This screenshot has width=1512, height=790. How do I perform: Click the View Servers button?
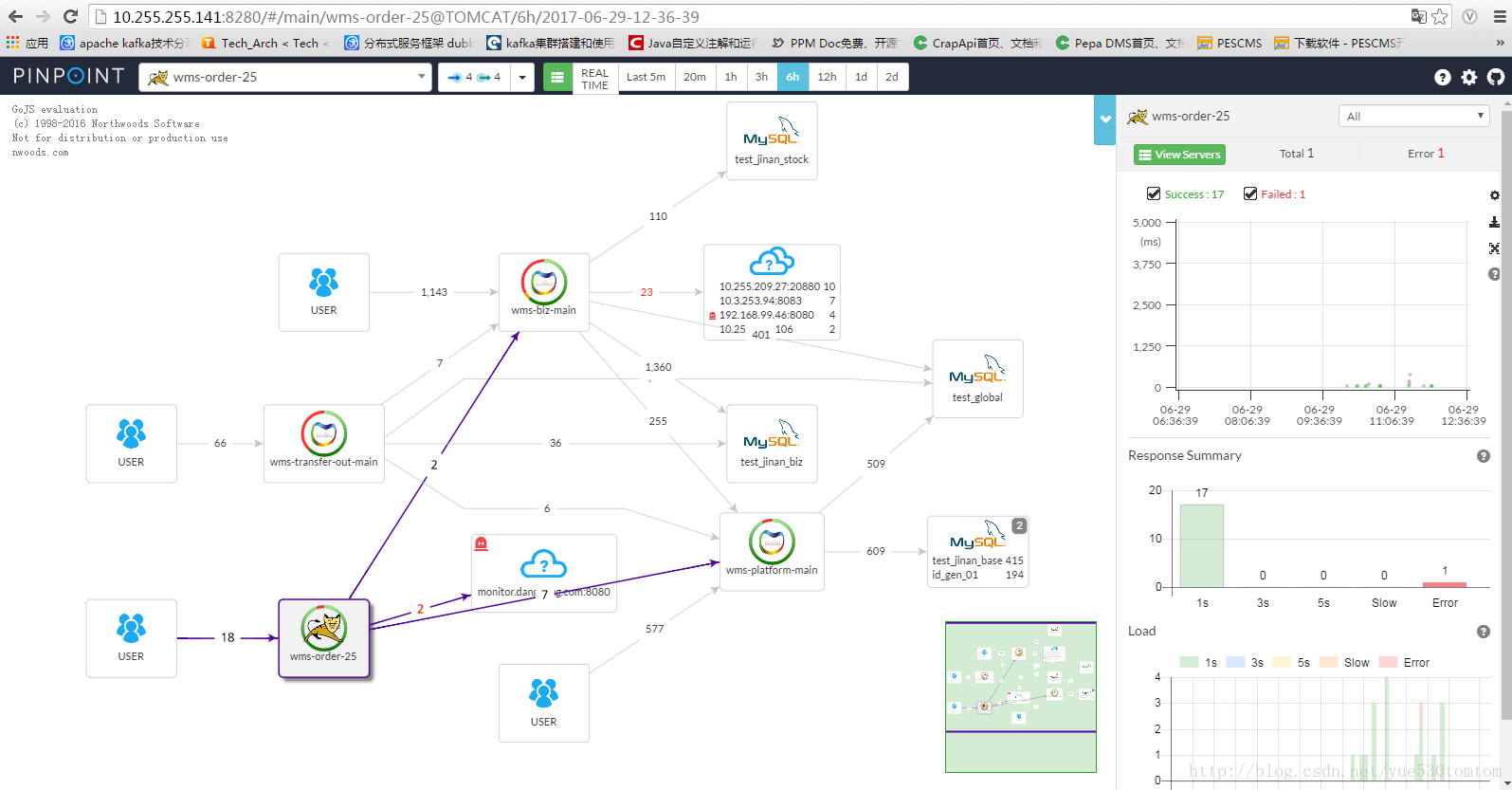click(1179, 155)
